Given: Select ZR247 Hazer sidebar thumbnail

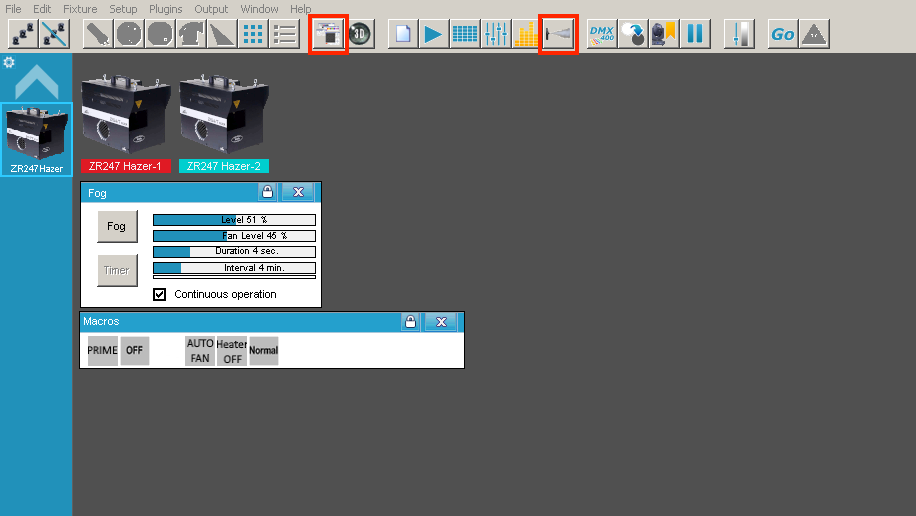Looking at the screenshot, I should 37,139.
